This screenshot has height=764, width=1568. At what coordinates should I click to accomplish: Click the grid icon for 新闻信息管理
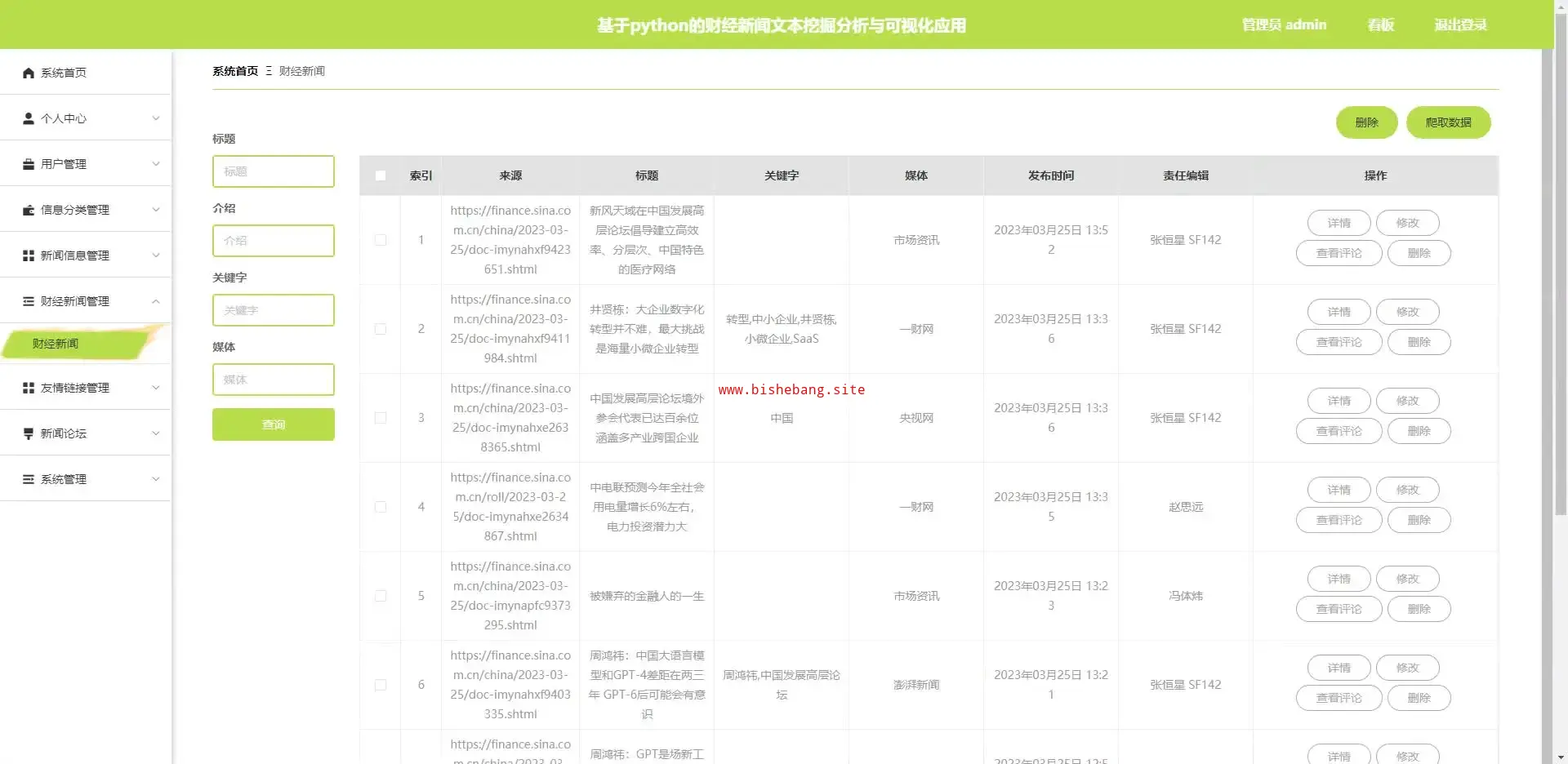[x=29, y=255]
